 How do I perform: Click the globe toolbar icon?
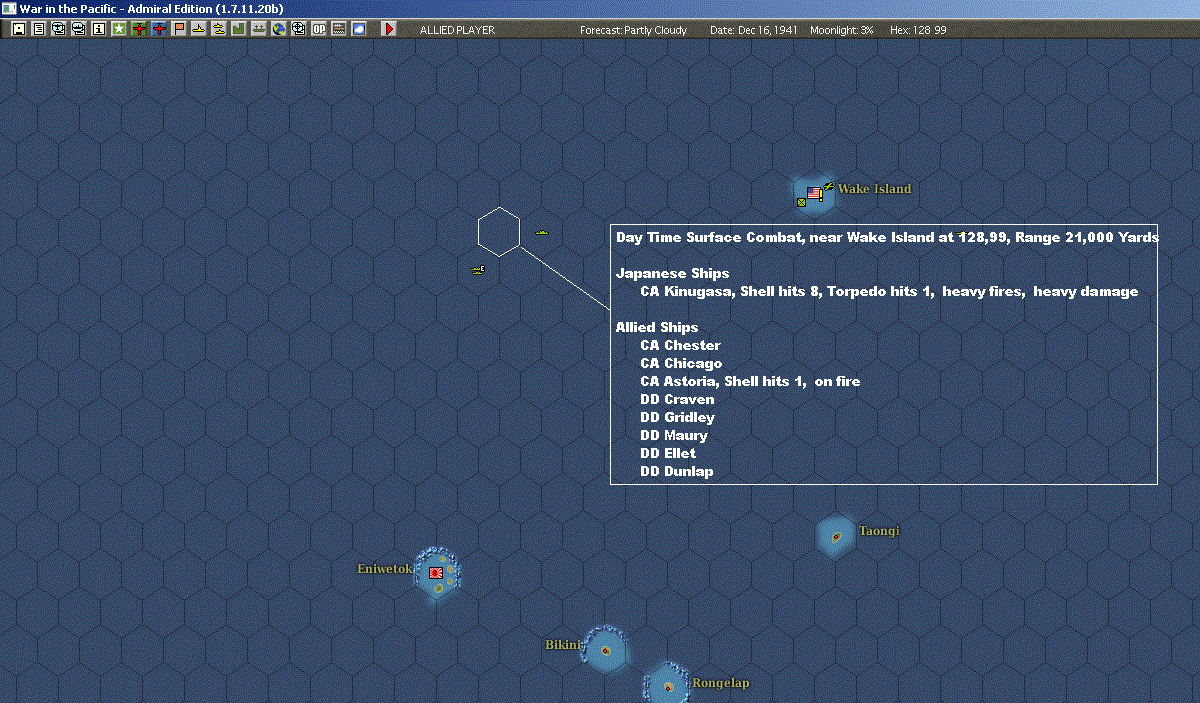pos(278,29)
